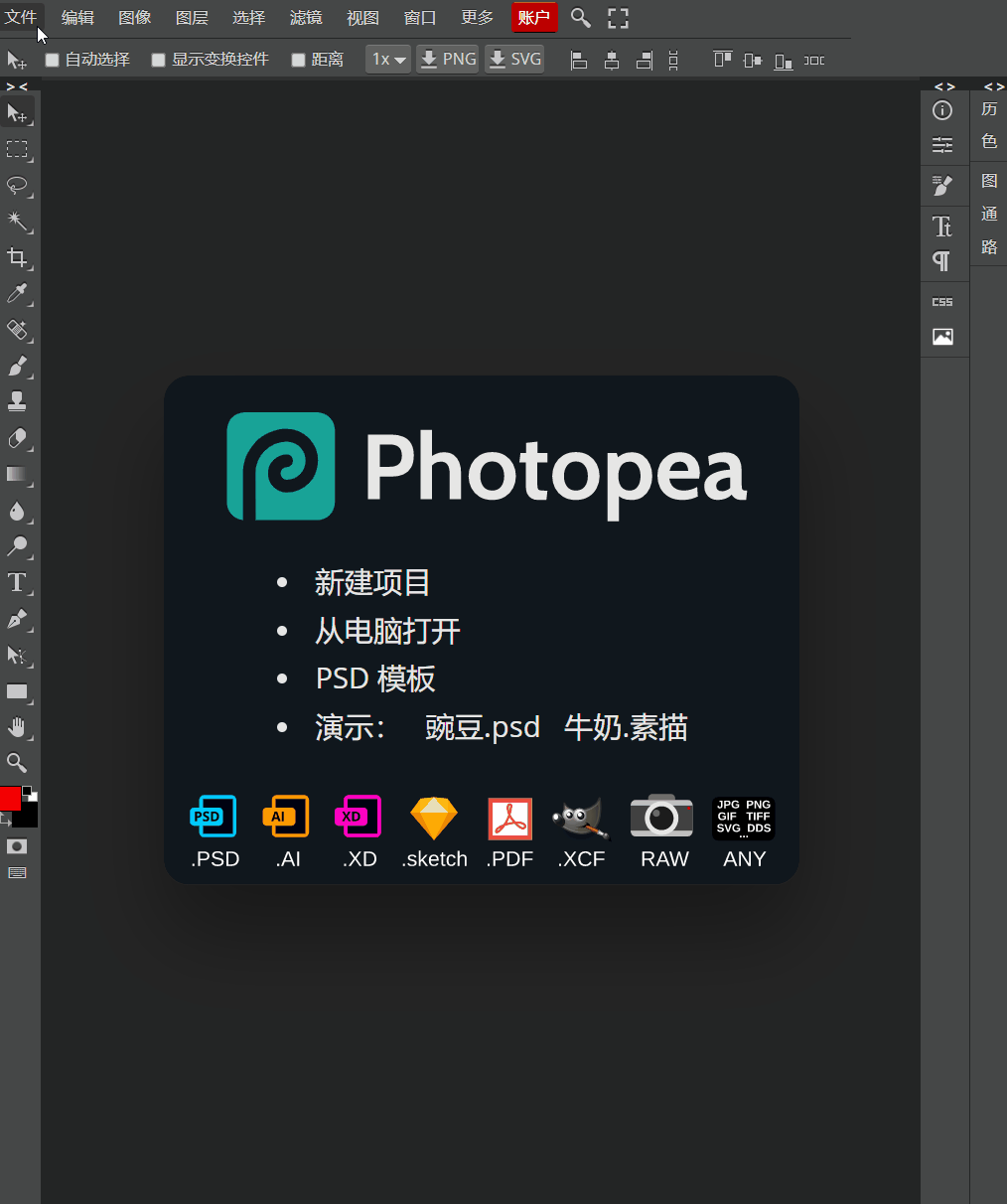This screenshot has width=1007, height=1204.
Task: Select the Gradient tool
Action: click(17, 474)
